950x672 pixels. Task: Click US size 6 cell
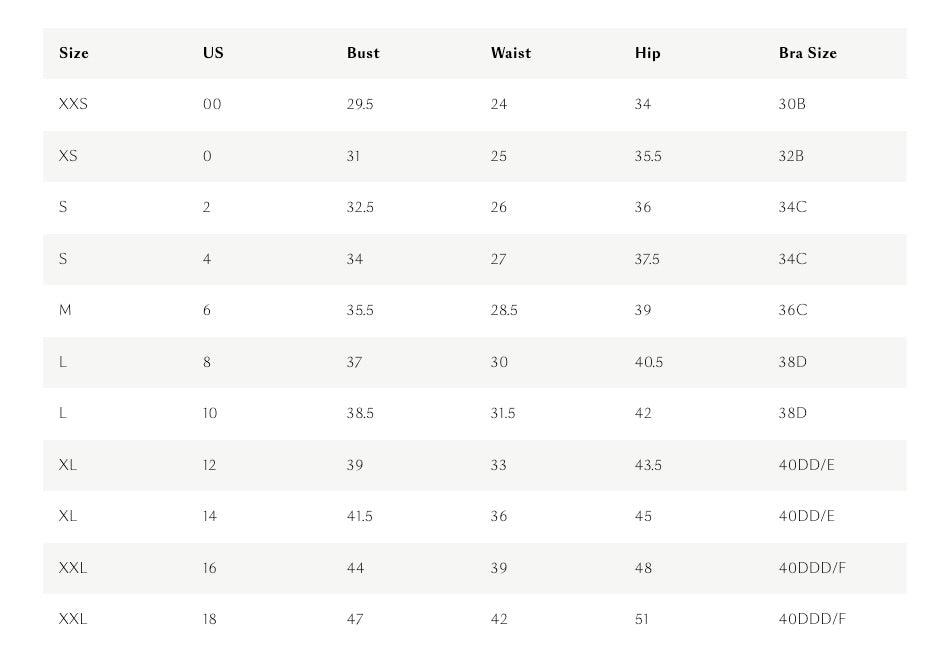pyautogui.click(x=207, y=310)
